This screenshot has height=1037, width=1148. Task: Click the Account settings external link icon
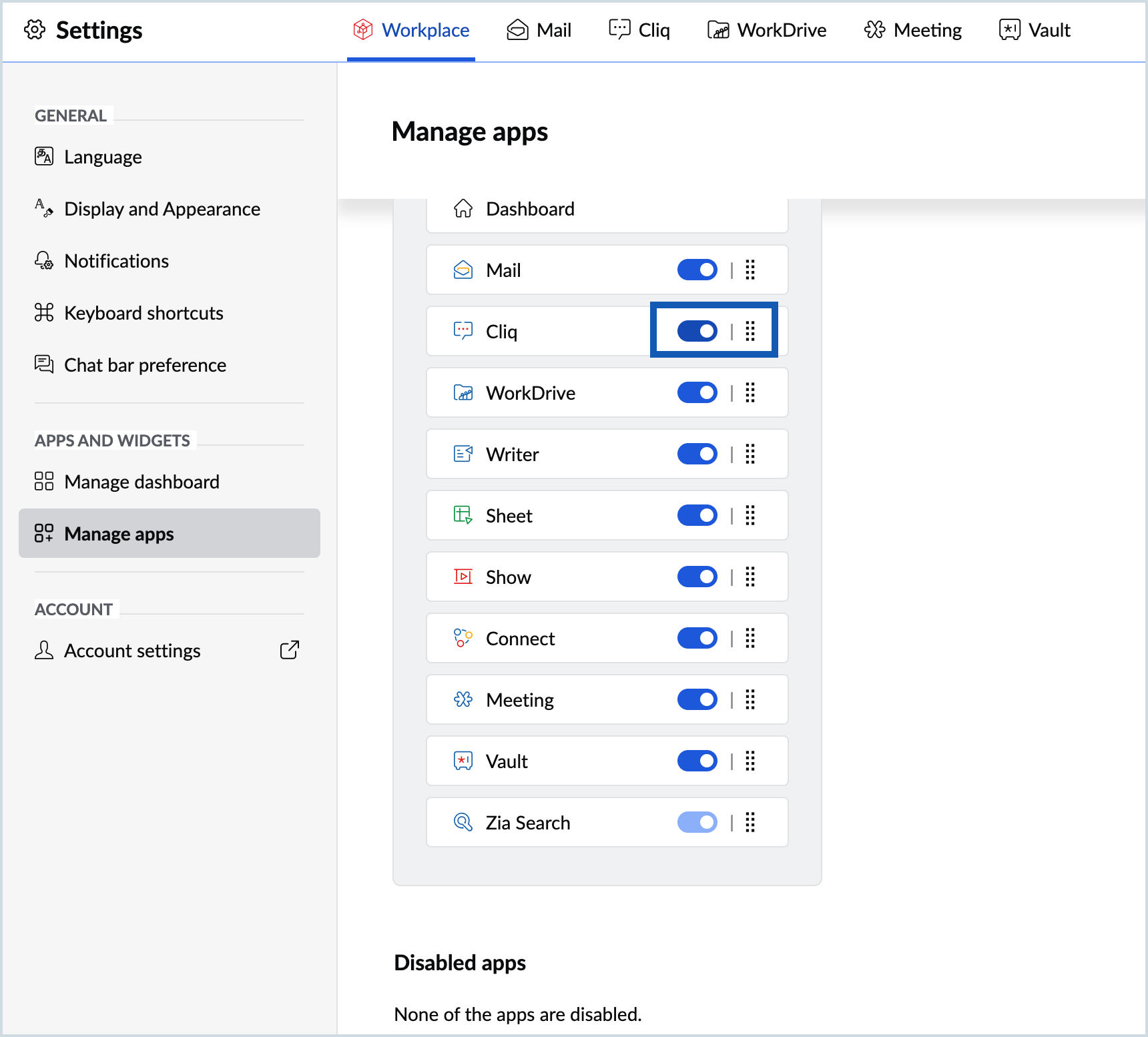pos(290,650)
